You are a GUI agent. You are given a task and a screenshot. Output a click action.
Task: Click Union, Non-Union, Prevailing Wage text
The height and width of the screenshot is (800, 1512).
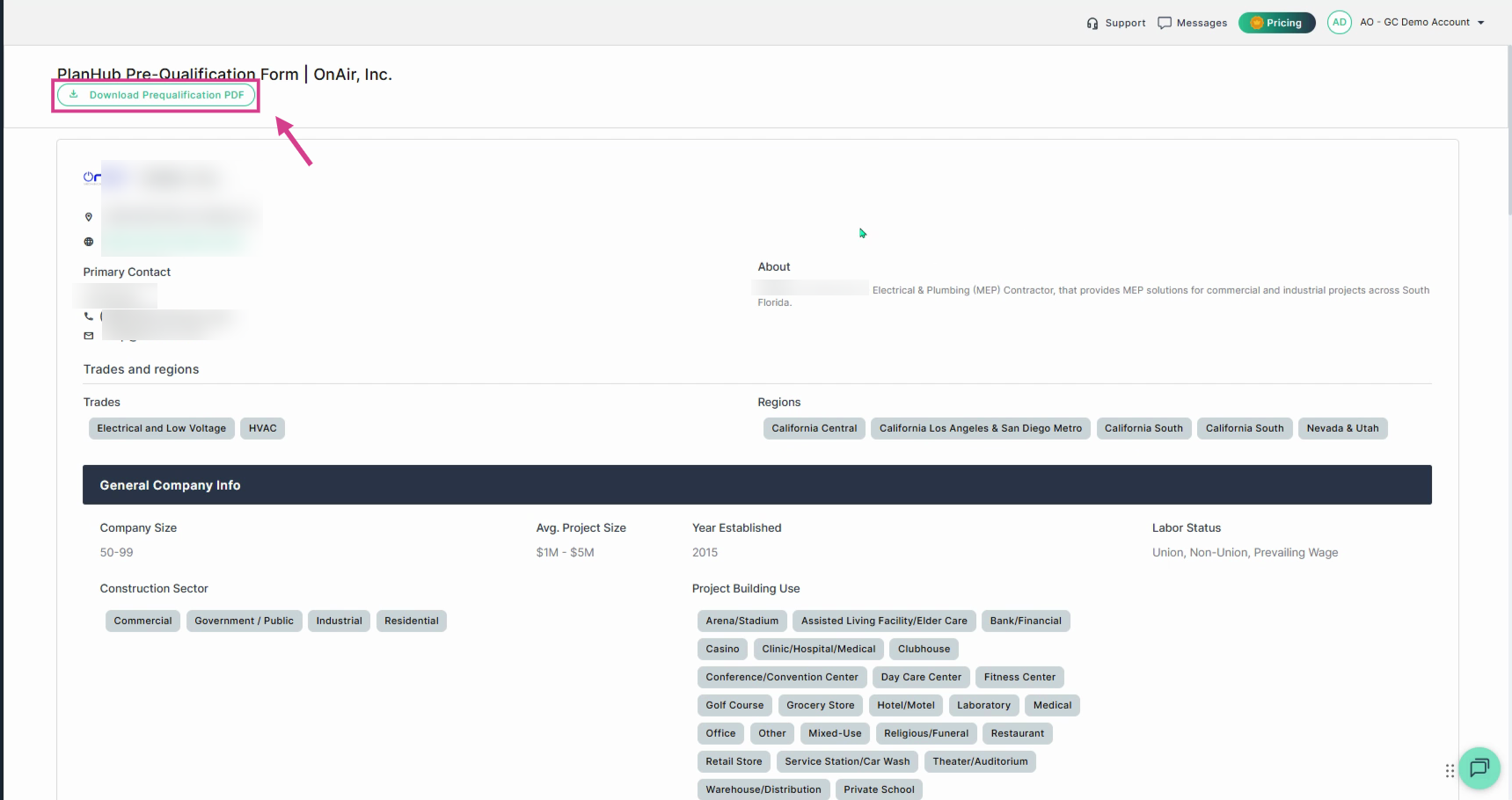1245,552
